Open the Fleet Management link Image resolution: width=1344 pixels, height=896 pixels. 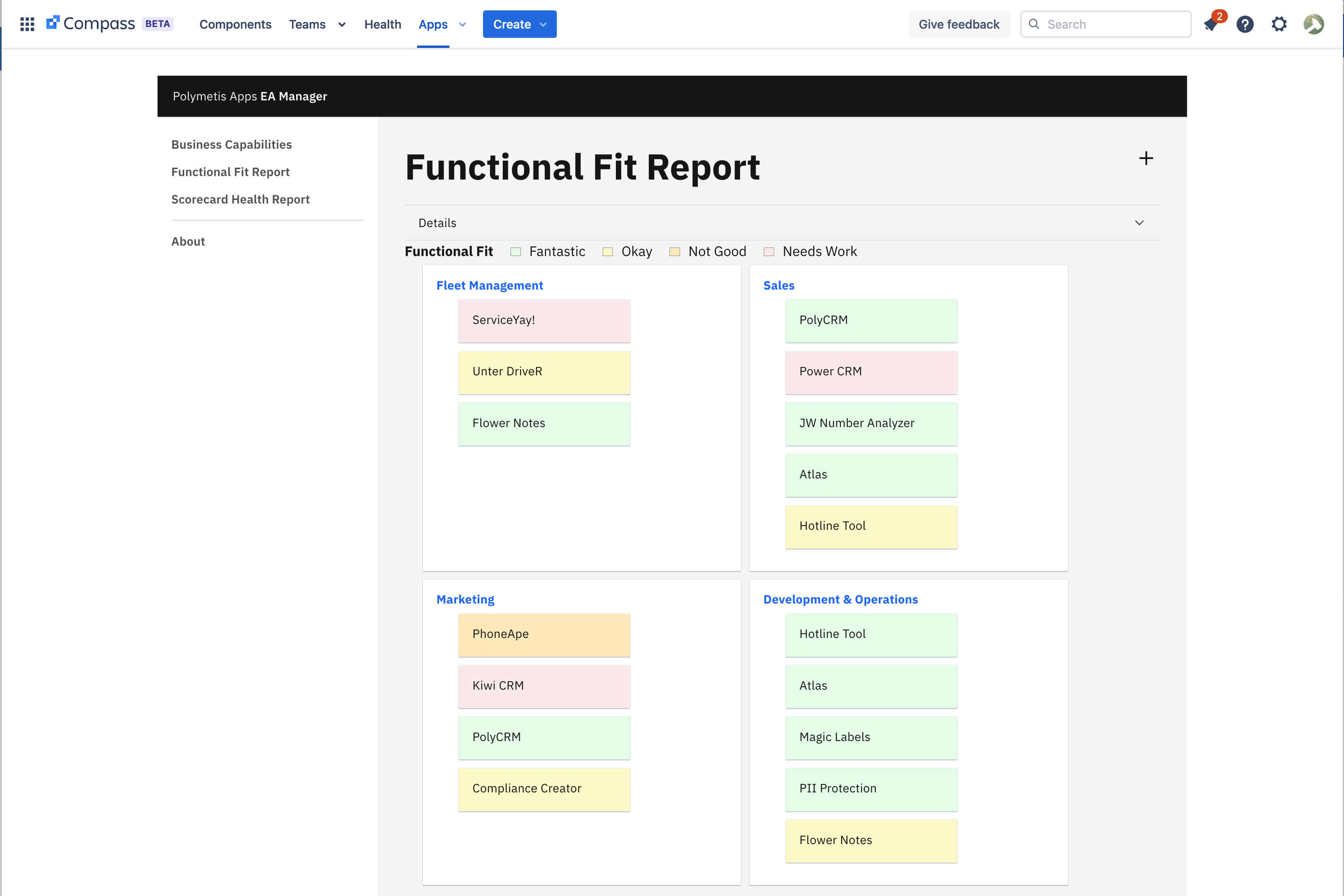pos(489,285)
